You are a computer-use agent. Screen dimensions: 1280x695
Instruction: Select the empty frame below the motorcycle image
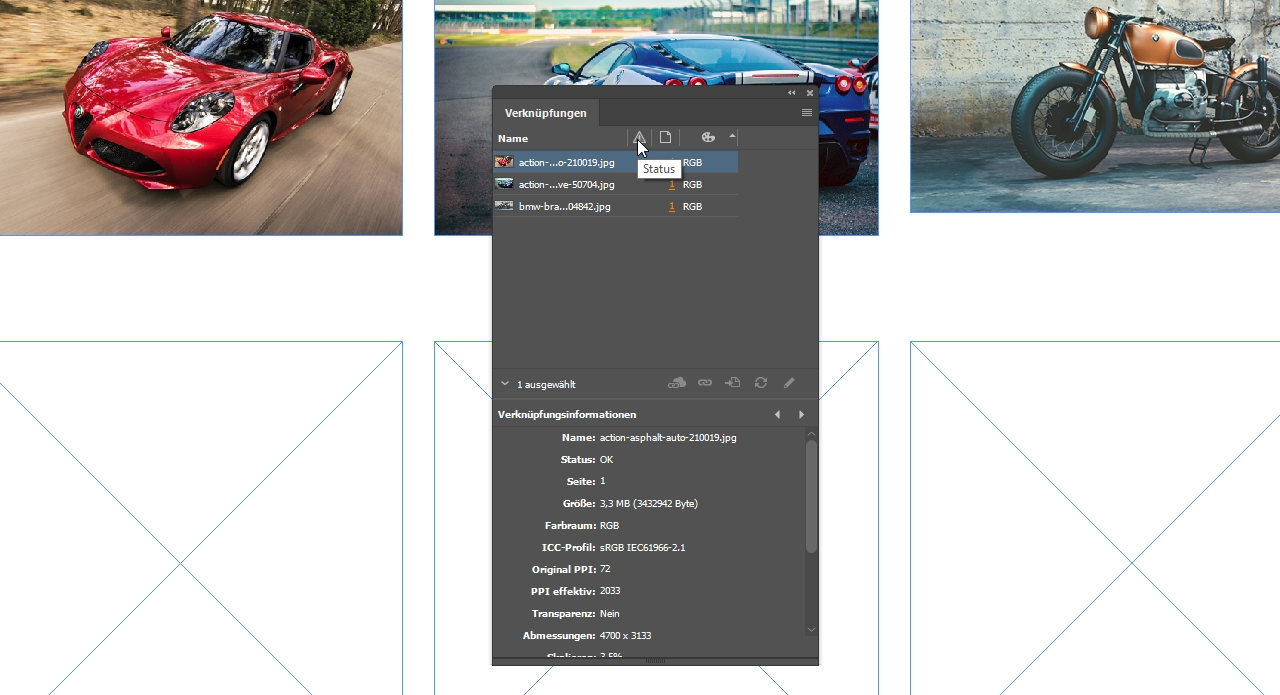coord(1095,518)
